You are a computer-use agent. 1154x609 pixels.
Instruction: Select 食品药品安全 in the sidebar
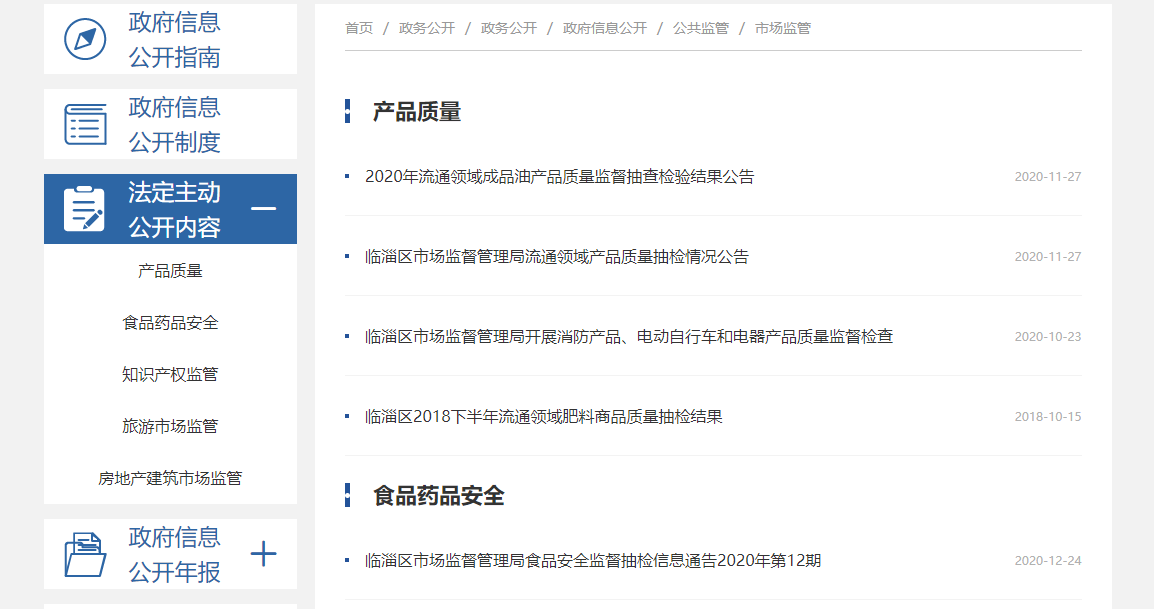tap(170, 323)
